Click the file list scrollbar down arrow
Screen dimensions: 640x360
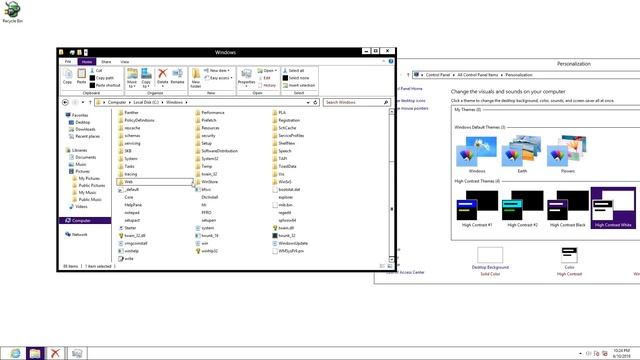click(391, 259)
